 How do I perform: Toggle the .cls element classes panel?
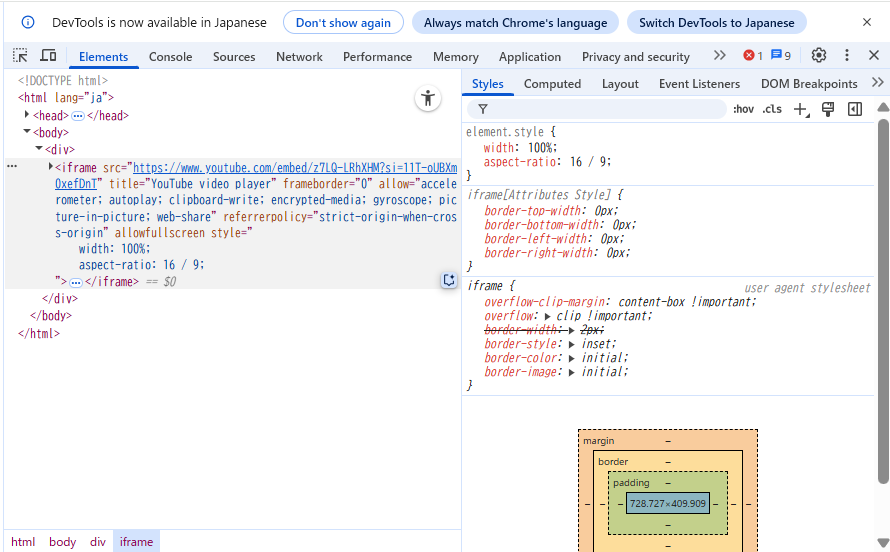click(772, 109)
